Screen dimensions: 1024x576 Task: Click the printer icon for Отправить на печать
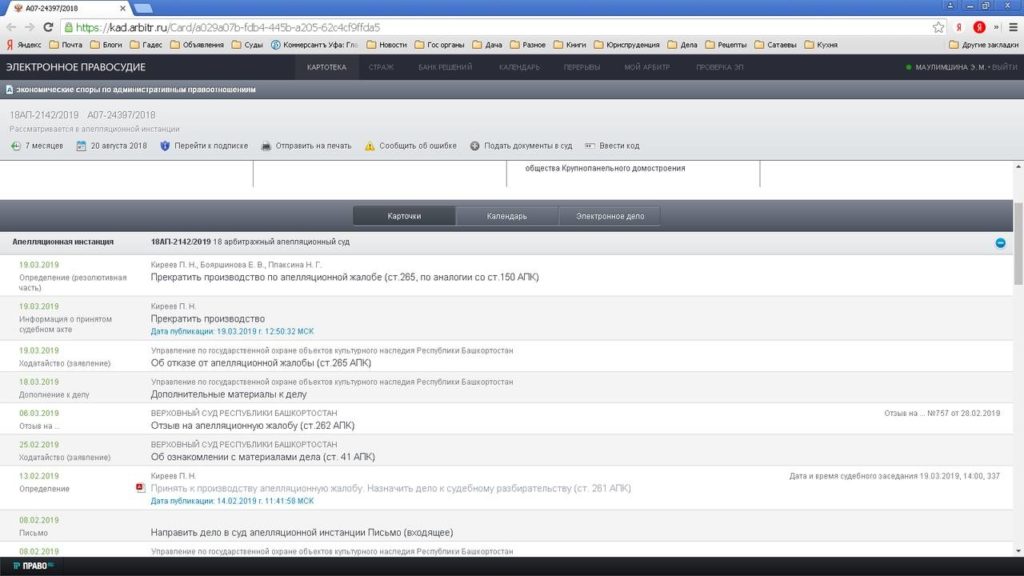click(266, 146)
